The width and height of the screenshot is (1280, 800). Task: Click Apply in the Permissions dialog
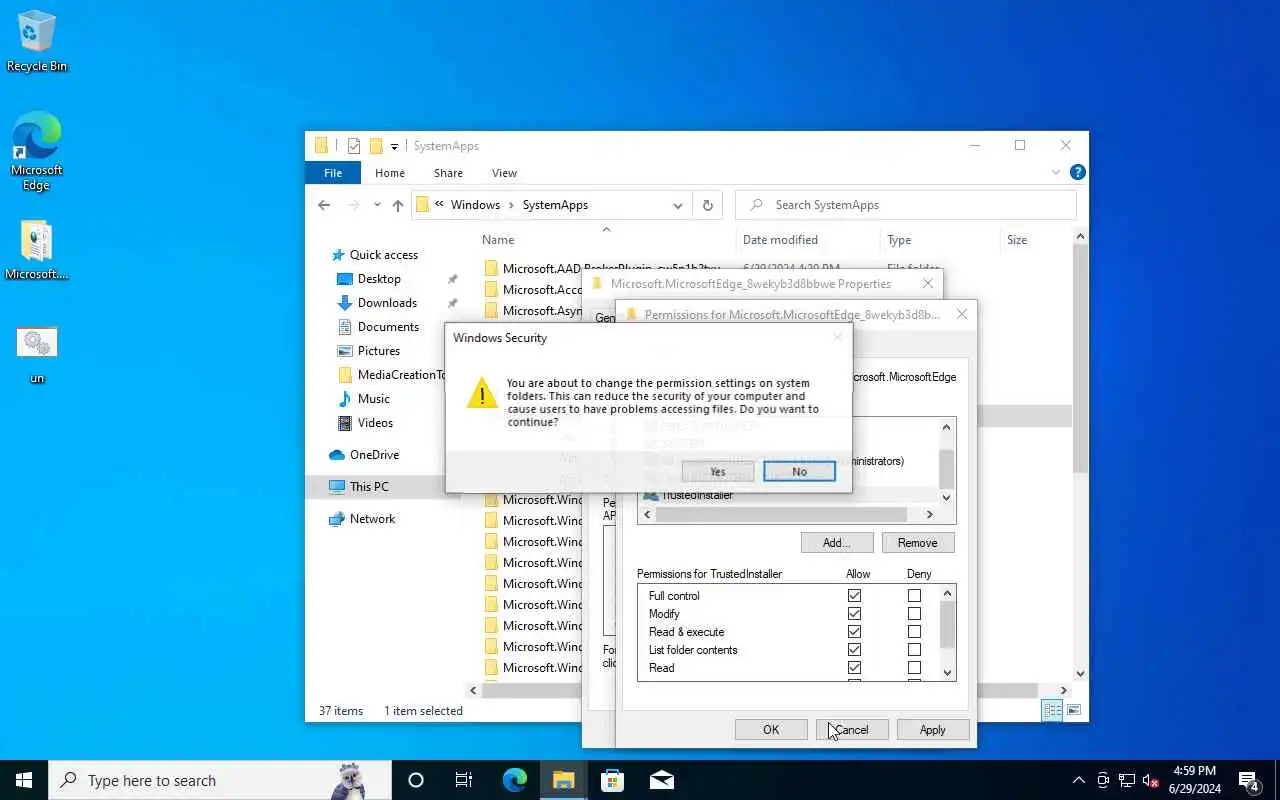(933, 730)
